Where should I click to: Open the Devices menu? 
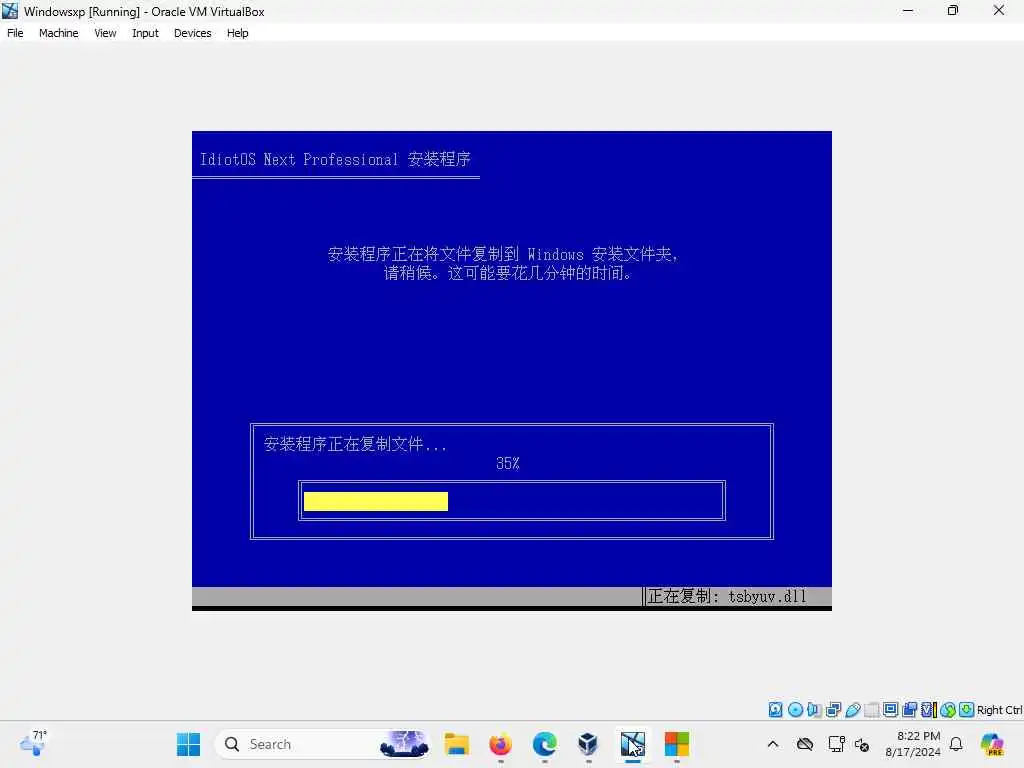(193, 33)
